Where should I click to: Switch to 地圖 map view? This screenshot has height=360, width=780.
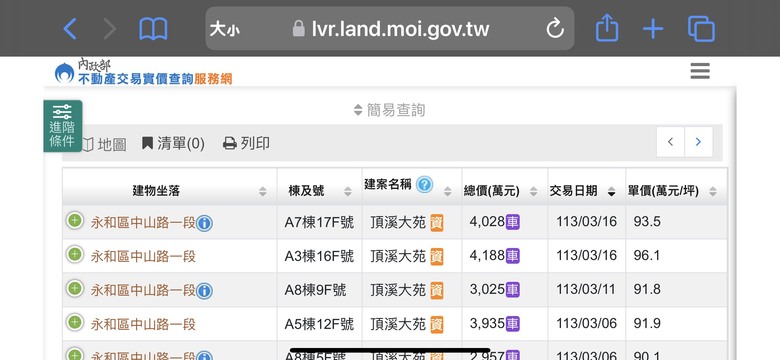pyautogui.click(x=104, y=145)
